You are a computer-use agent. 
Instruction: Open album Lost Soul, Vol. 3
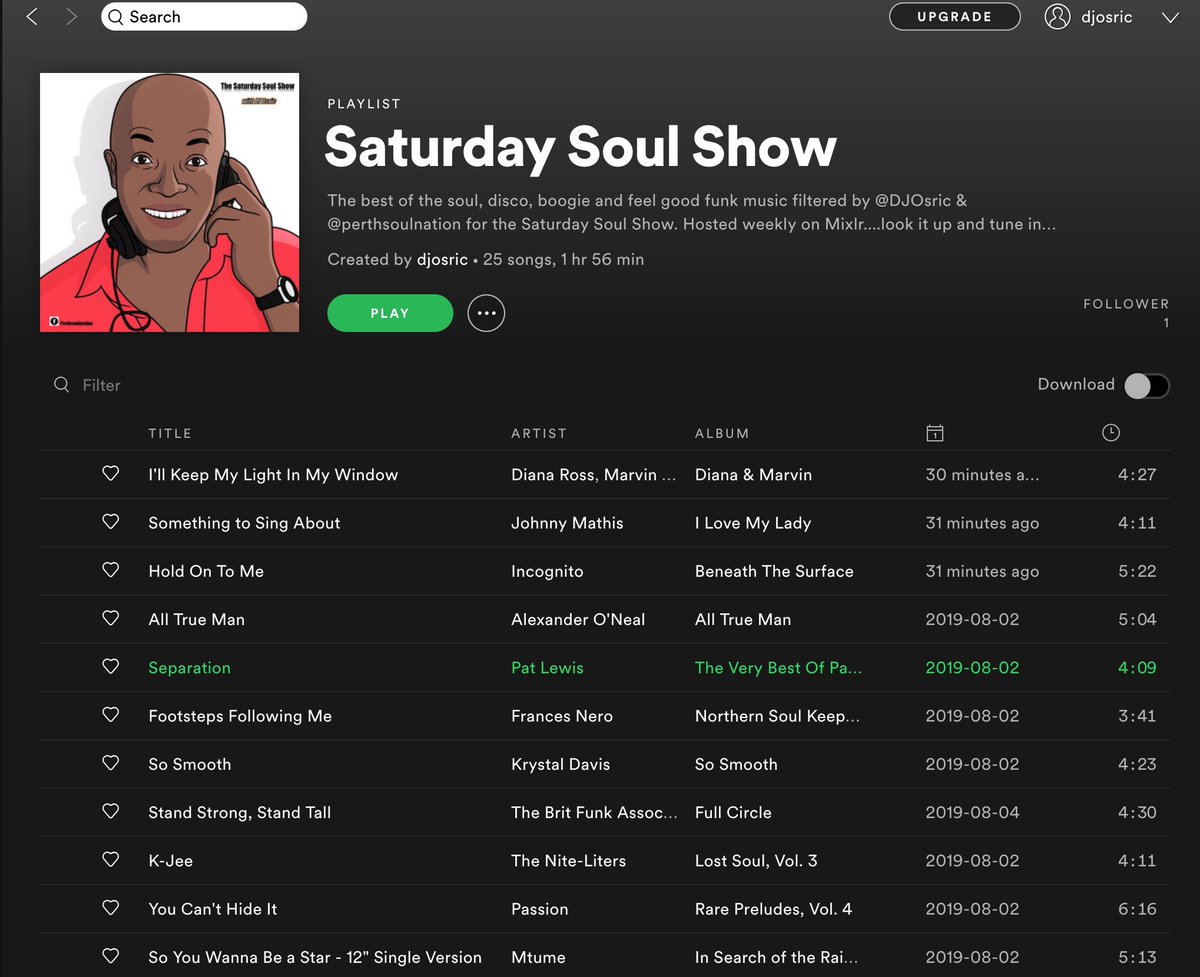pos(756,861)
